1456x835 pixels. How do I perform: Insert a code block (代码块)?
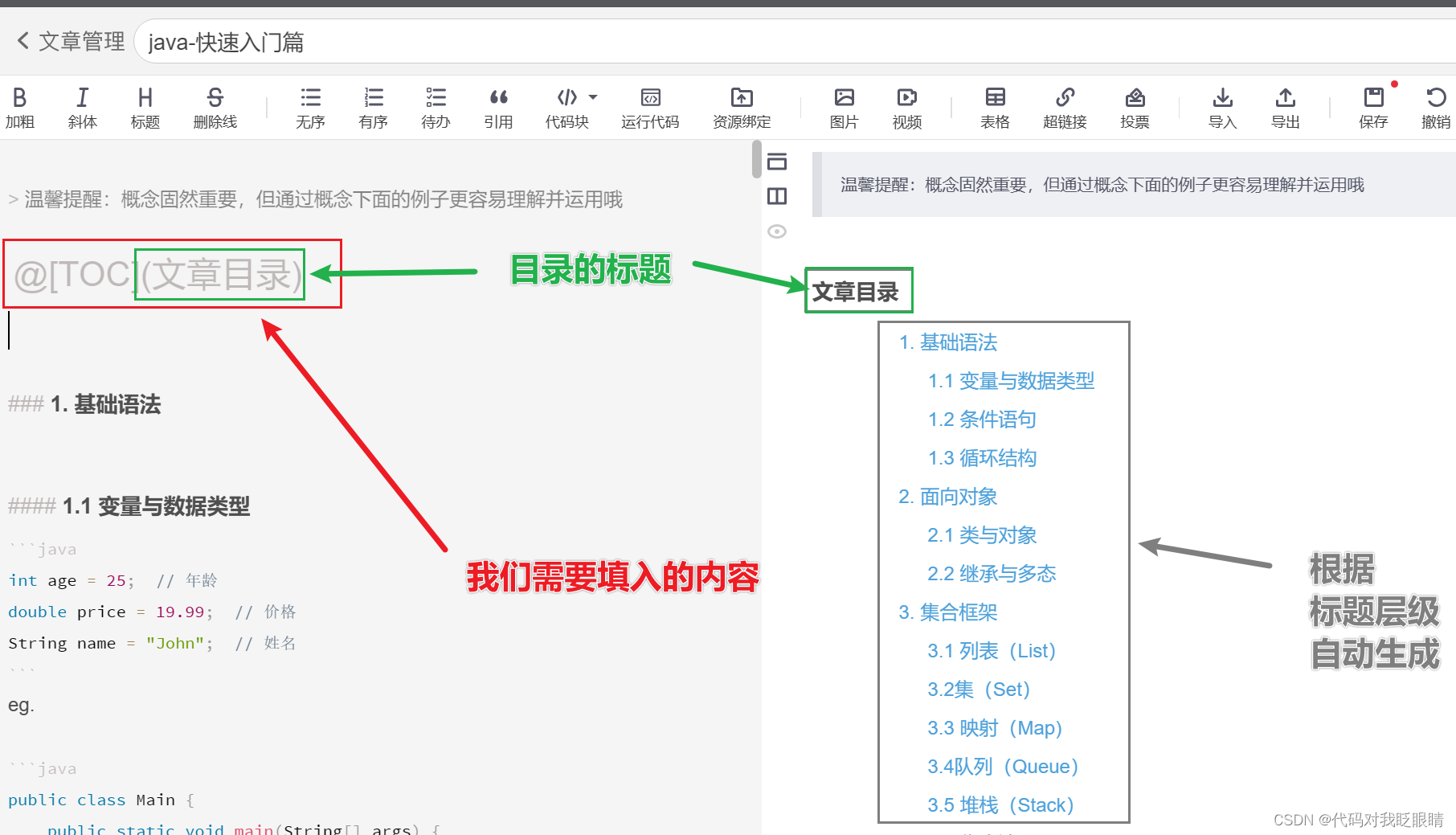coord(566,108)
